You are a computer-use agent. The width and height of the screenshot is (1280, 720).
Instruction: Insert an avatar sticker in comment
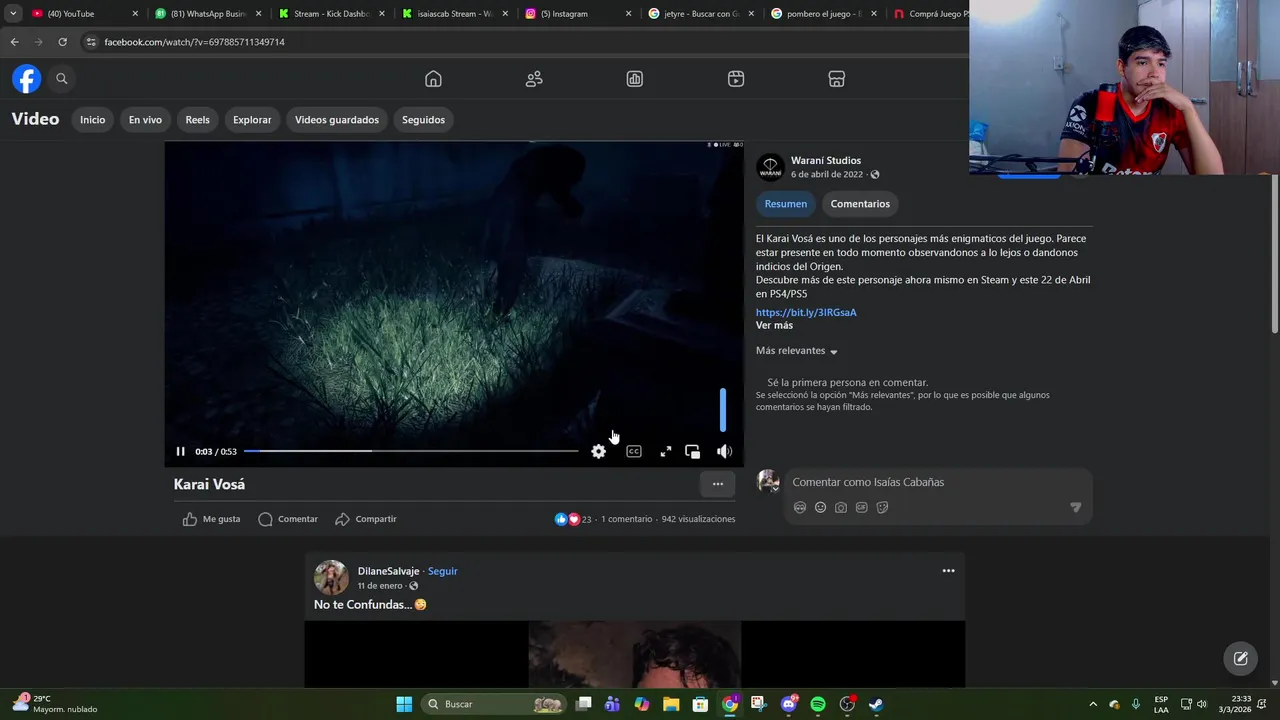pos(800,508)
